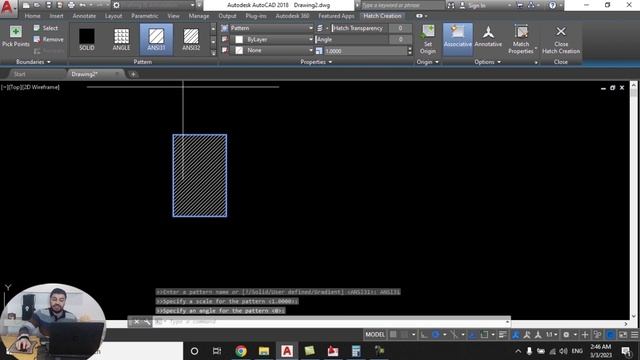
Task: Toggle object snap in status bar
Action: [484, 335]
